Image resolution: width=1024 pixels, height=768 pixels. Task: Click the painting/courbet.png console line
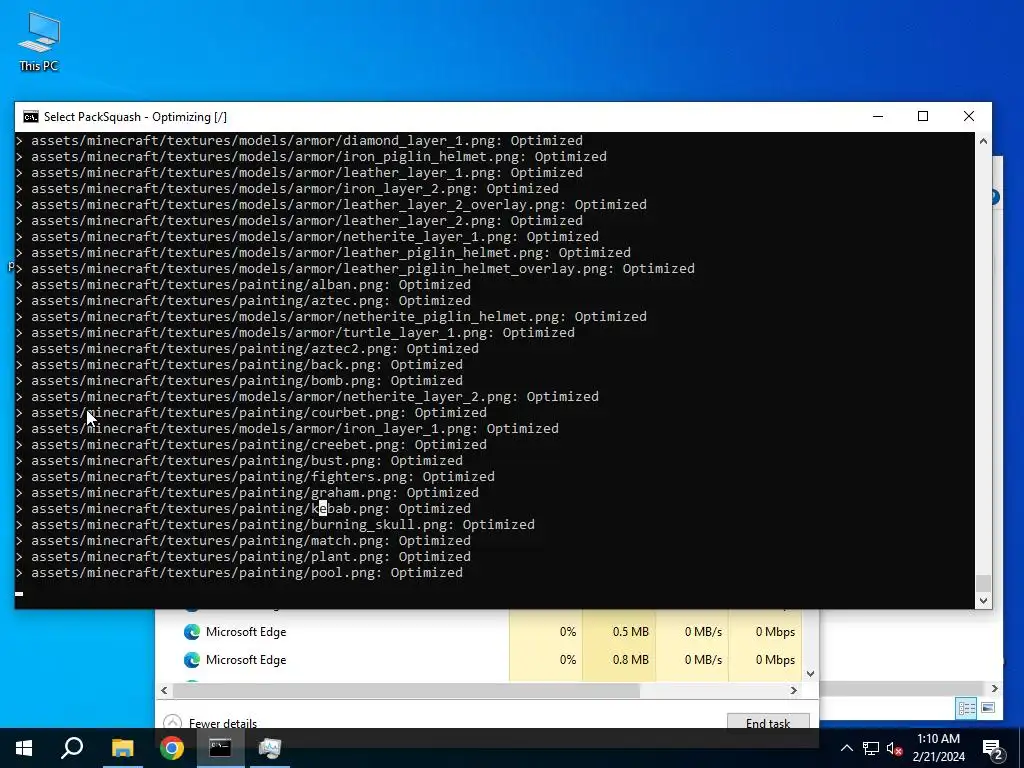point(251,413)
